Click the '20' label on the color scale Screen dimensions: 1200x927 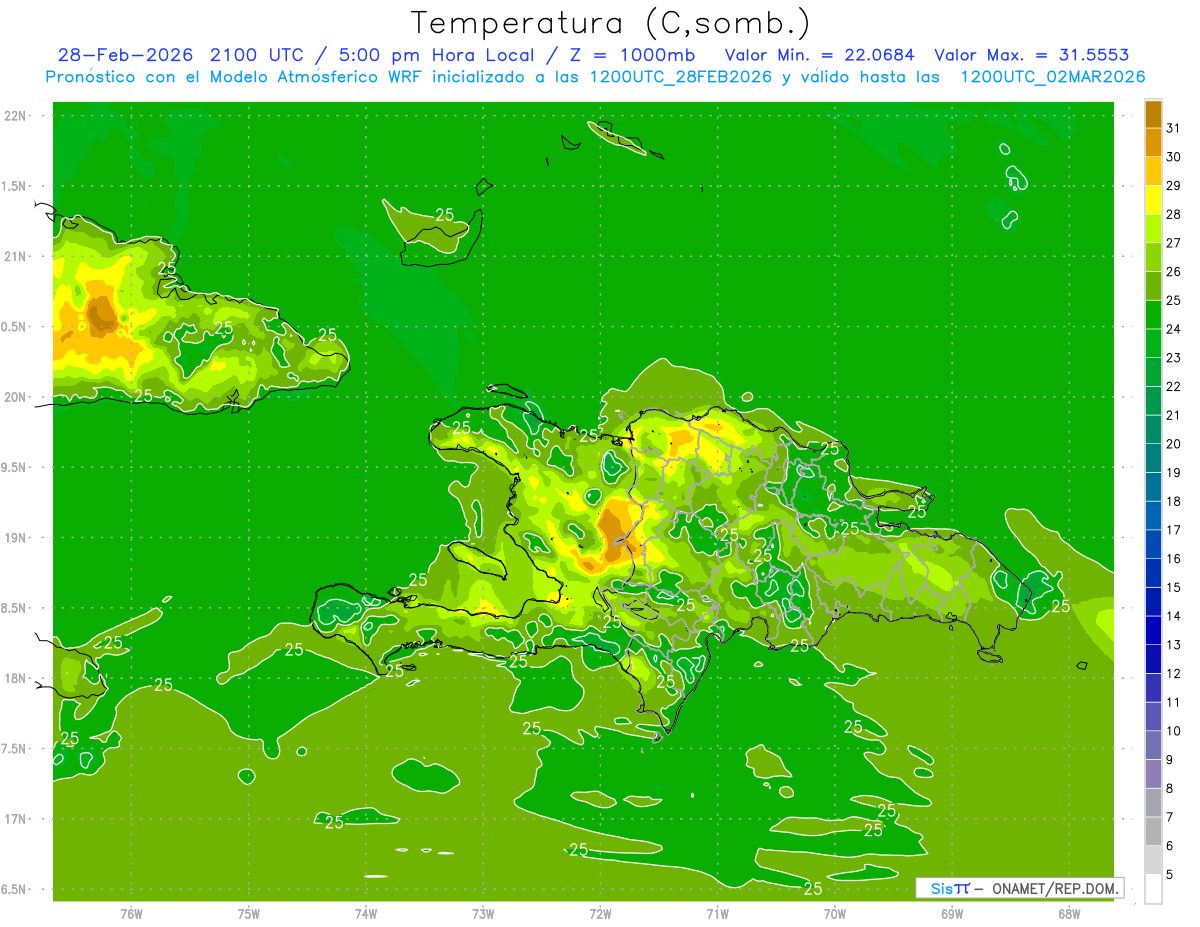coord(1174,444)
